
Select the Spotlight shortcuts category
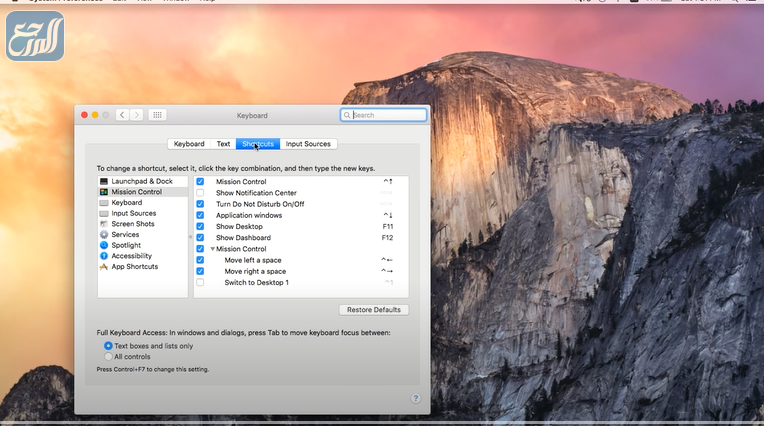[126, 245]
